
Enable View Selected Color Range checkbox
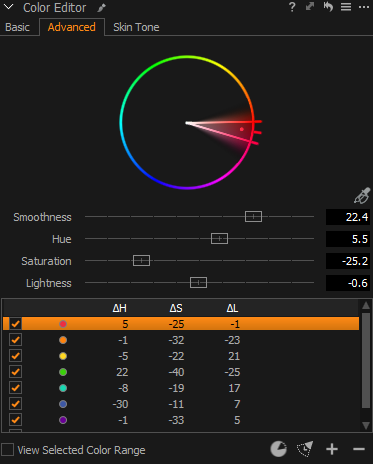click(7, 449)
